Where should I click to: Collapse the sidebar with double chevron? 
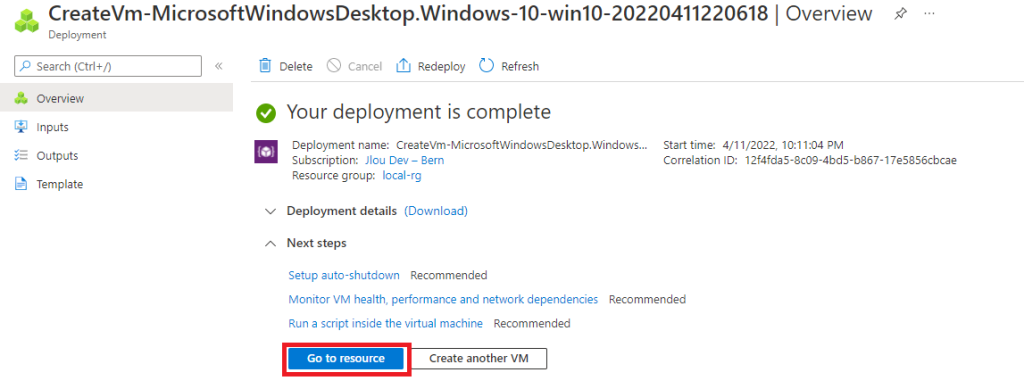point(219,66)
